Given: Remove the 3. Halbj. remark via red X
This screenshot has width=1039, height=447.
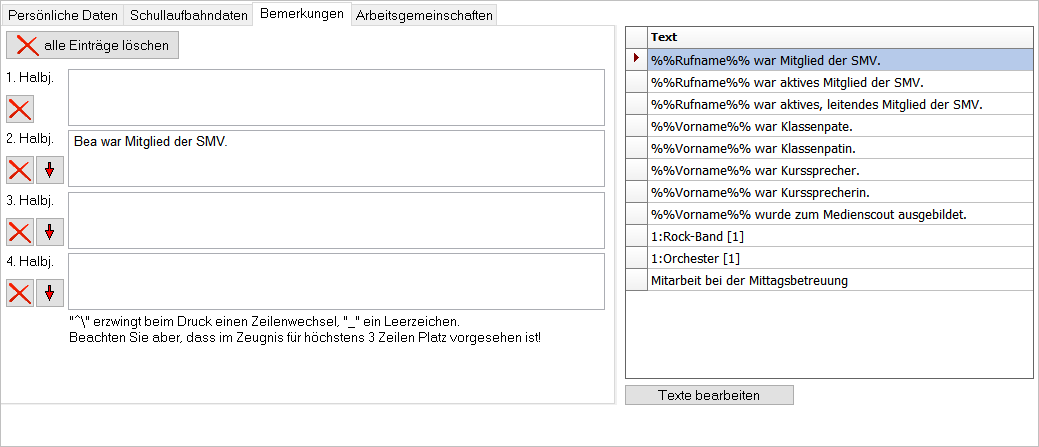Looking at the screenshot, I should (x=20, y=232).
